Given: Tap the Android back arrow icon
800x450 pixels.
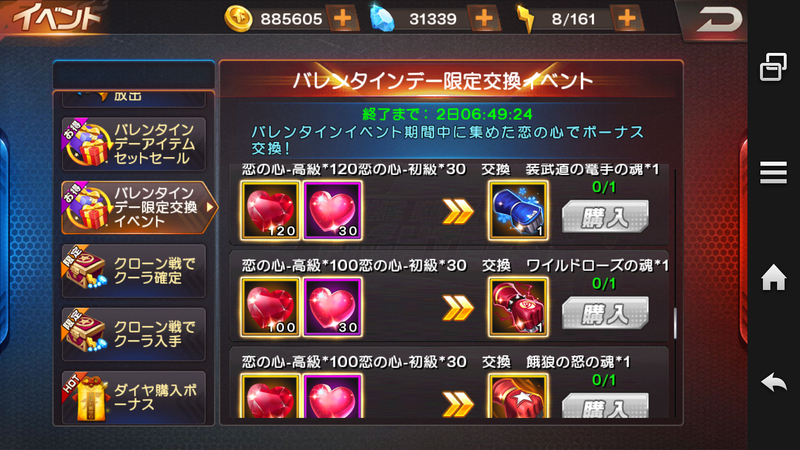Looking at the screenshot, I should tap(773, 382).
